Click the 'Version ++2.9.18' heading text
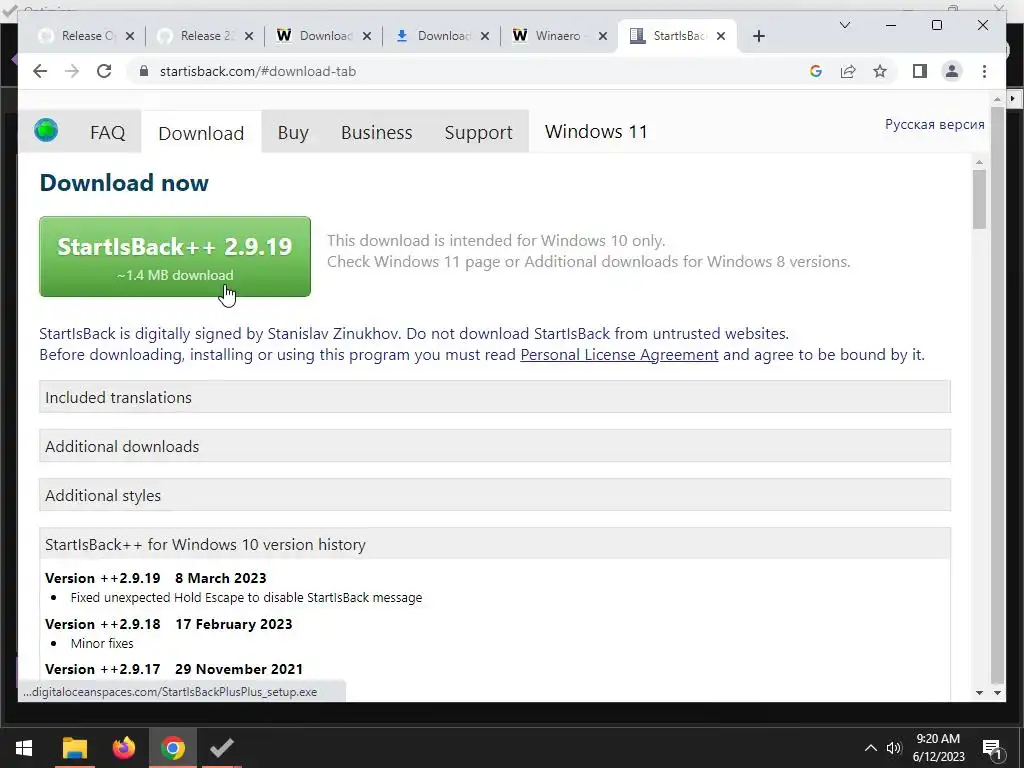Screen dimensions: 1024x768 (x=103, y=624)
